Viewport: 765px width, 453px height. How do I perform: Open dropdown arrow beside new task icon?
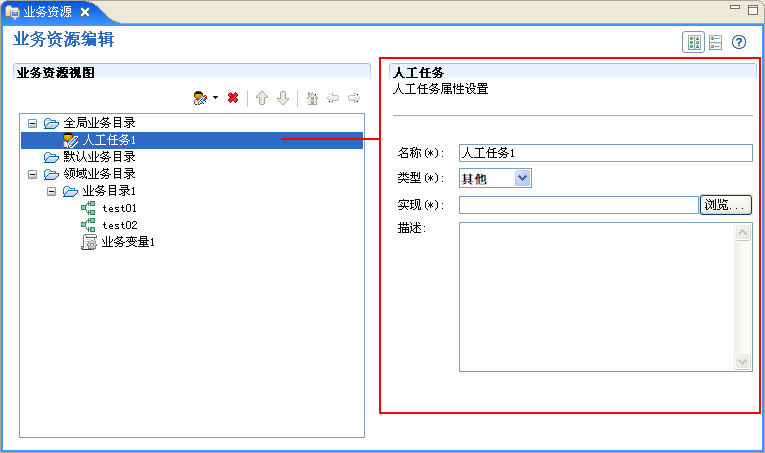[x=215, y=98]
